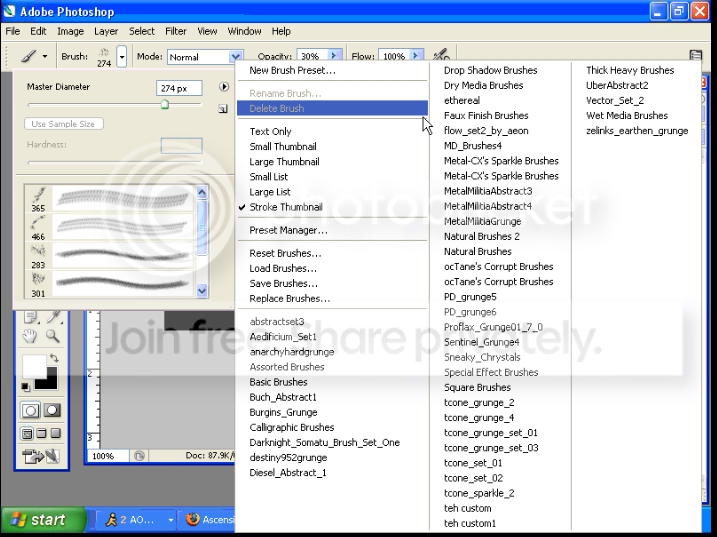This screenshot has width=717, height=537.
Task: Choose Standard Screen Mode
Action: point(27,433)
